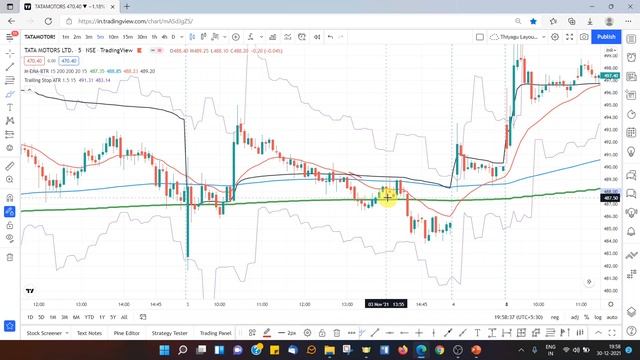Viewport: 640px width, 360px height.
Task: Toggle the adj price adjustment option
Action: coord(575,317)
